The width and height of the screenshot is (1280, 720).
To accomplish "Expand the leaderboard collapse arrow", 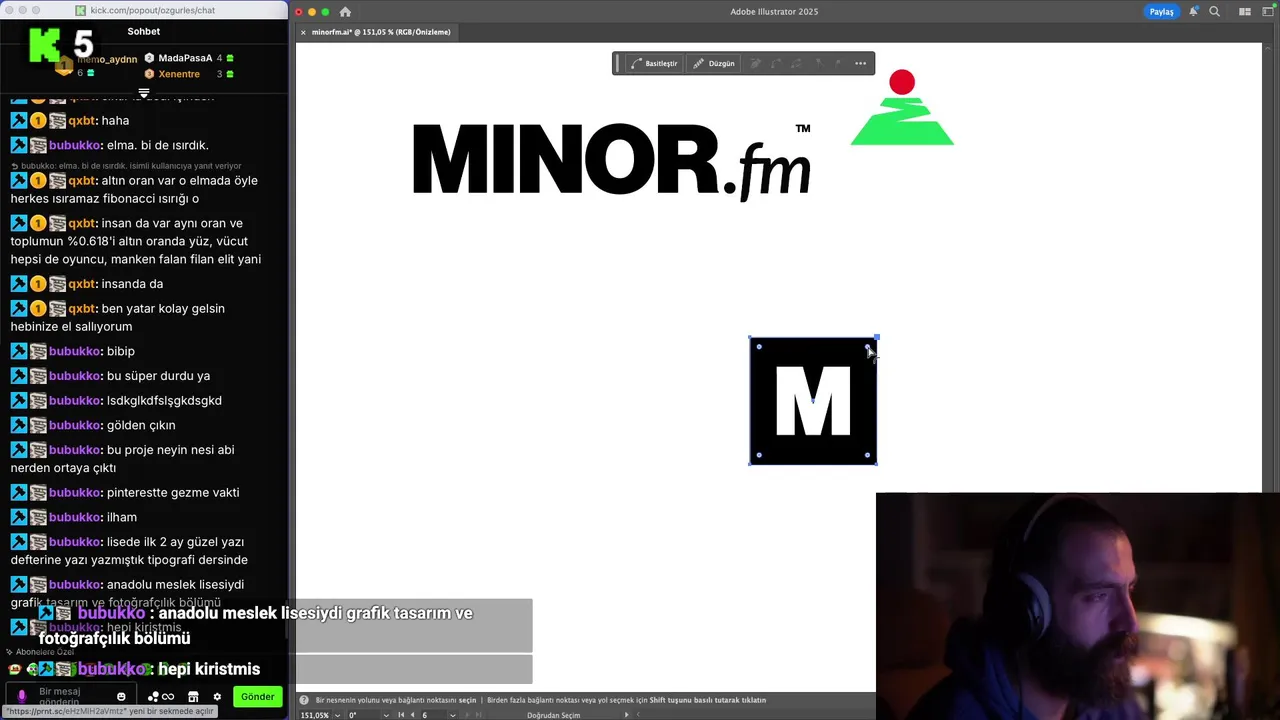I will coord(144,92).
